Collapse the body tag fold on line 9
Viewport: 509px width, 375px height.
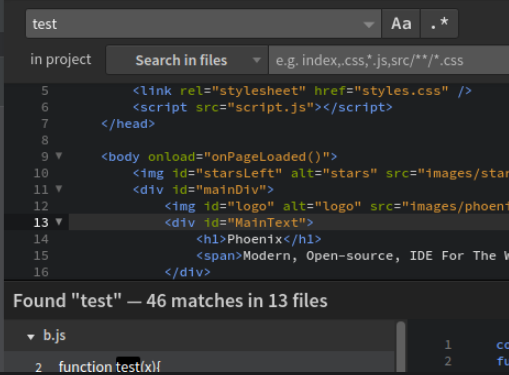(x=59, y=156)
